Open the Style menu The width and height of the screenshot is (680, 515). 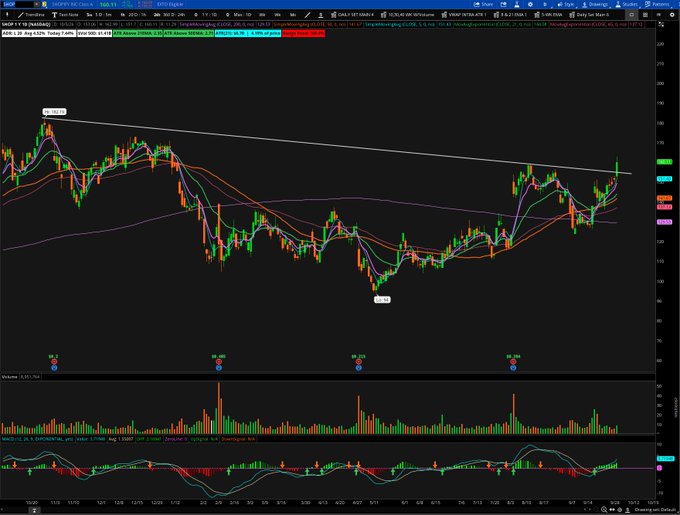566,4
